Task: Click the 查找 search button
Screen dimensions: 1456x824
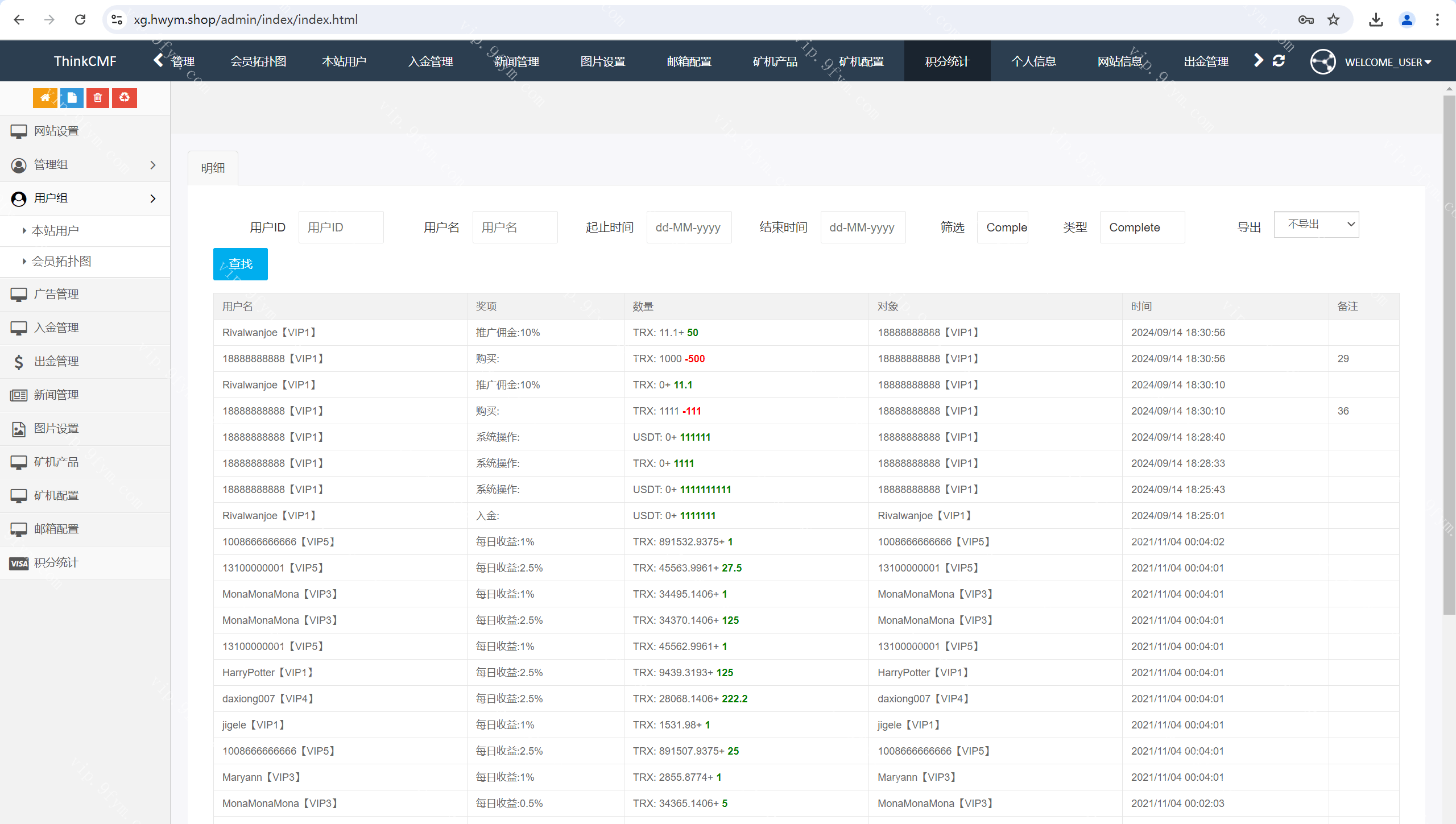Action: [x=240, y=264]
